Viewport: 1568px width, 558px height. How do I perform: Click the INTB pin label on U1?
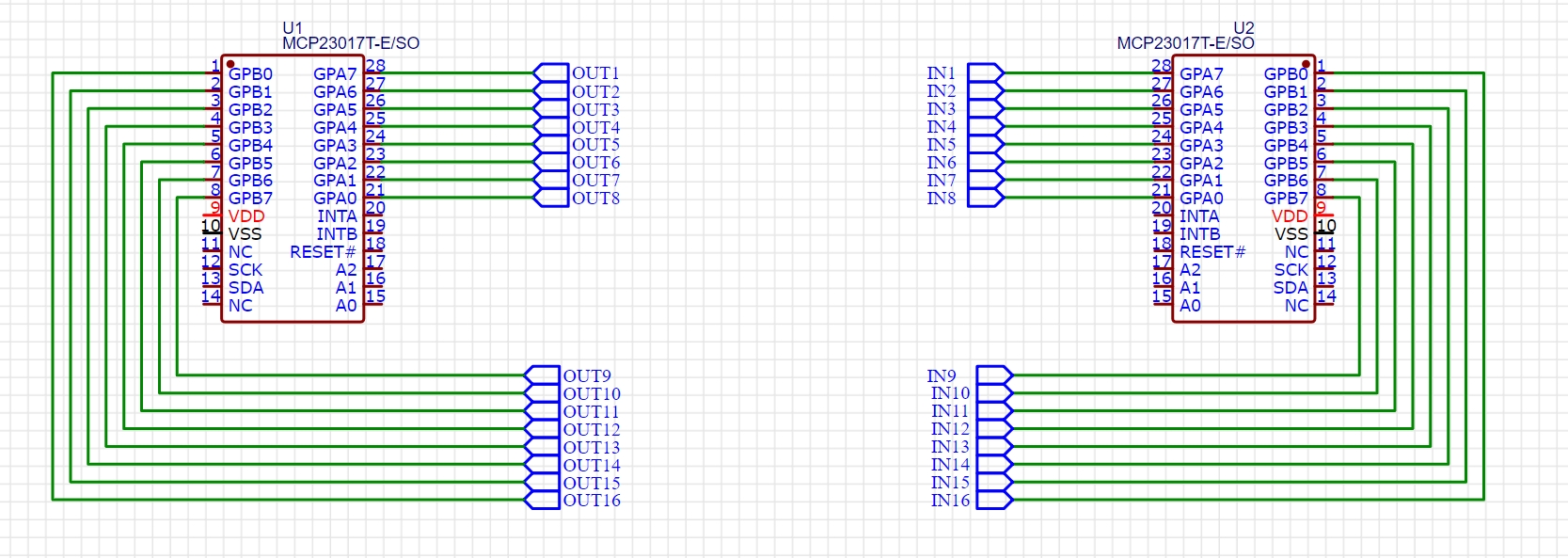coord(337,233)
